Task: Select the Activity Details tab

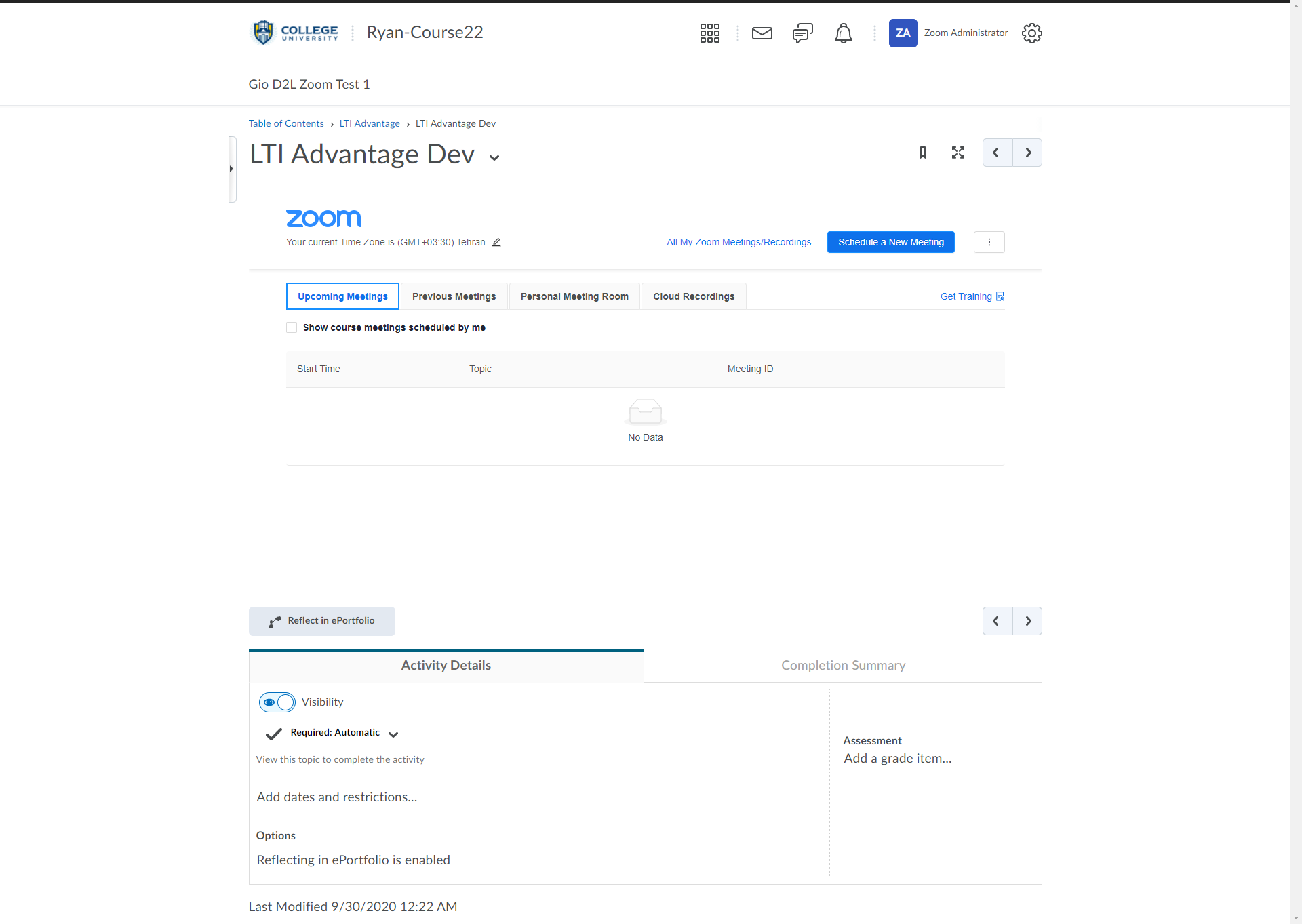Action: (446, 666)
